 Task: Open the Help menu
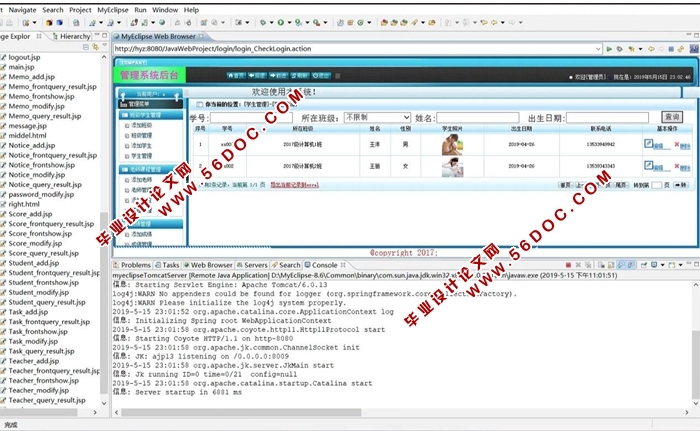(191, 10)
